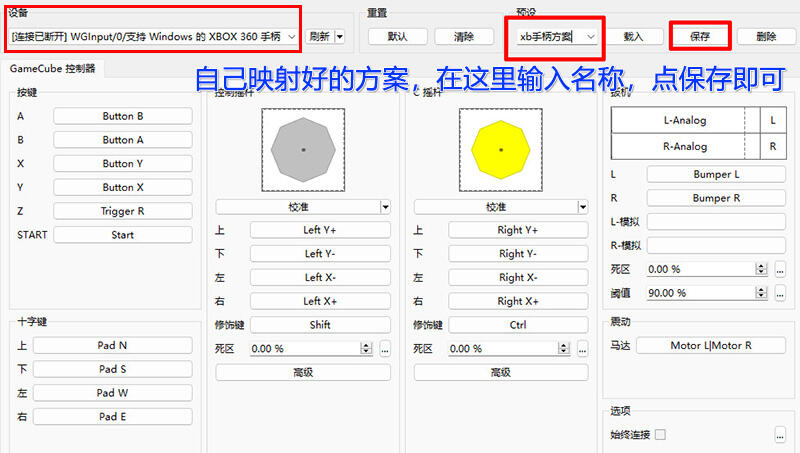Click the Right X- mapping button
The width and height of the screenshot is (800, 453).
click(518, 278)
